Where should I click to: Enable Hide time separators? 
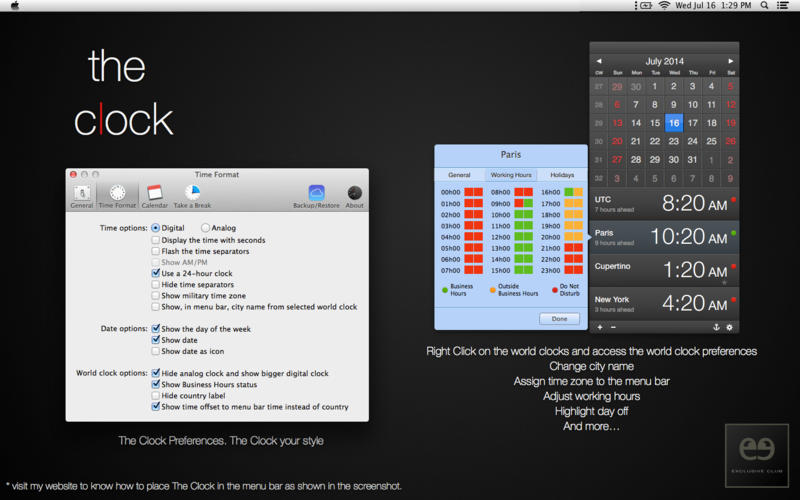click(x=156, y=284)
